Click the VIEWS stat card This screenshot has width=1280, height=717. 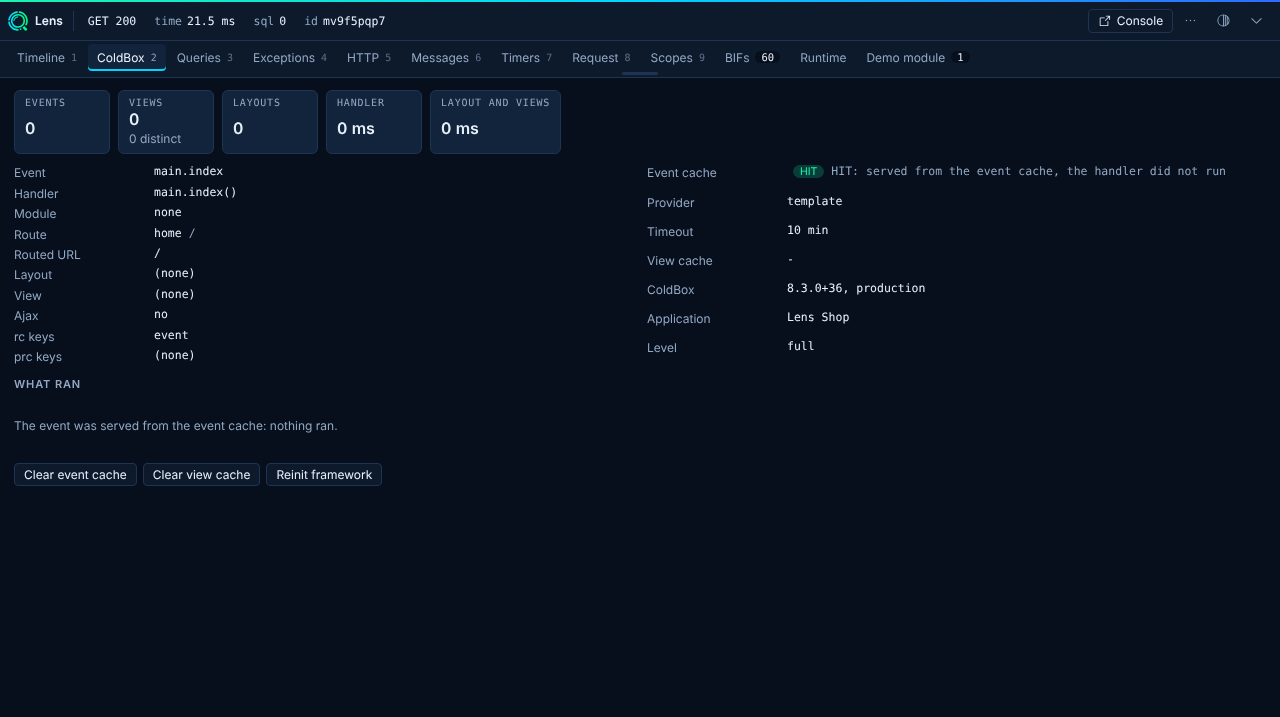(166, 122)
